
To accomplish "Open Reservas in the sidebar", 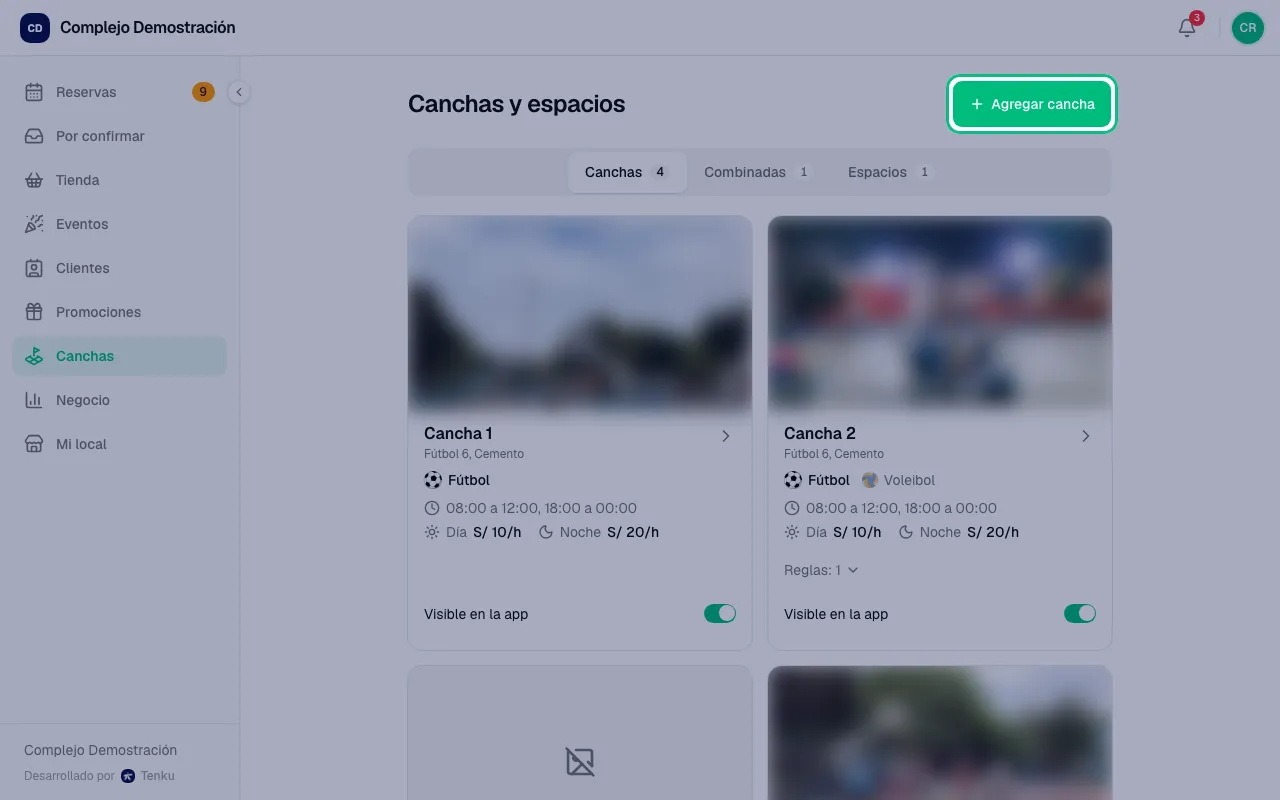I will coord(119,92).
